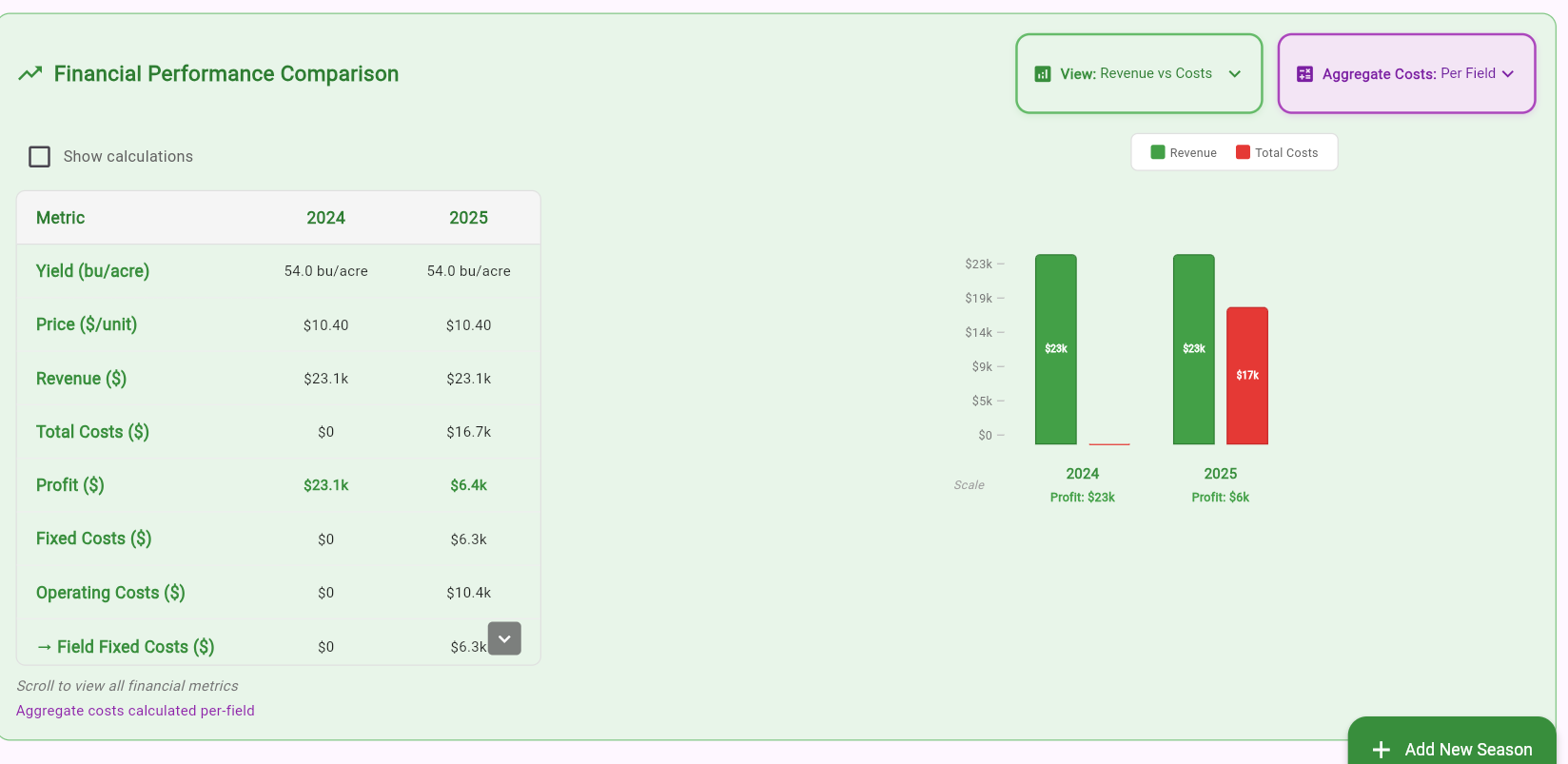The height and width of the screenshot is (764, 1568).
Task: Click the trending-up chart icon beside the title
Action: pos(30,73)
